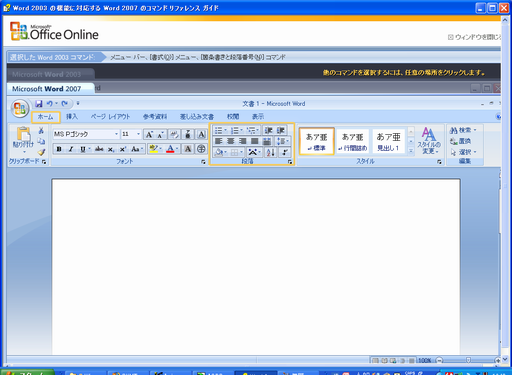Screen dimensions: 512x375
Task: Click the Shrink Font icon
Action: (160, 134)
